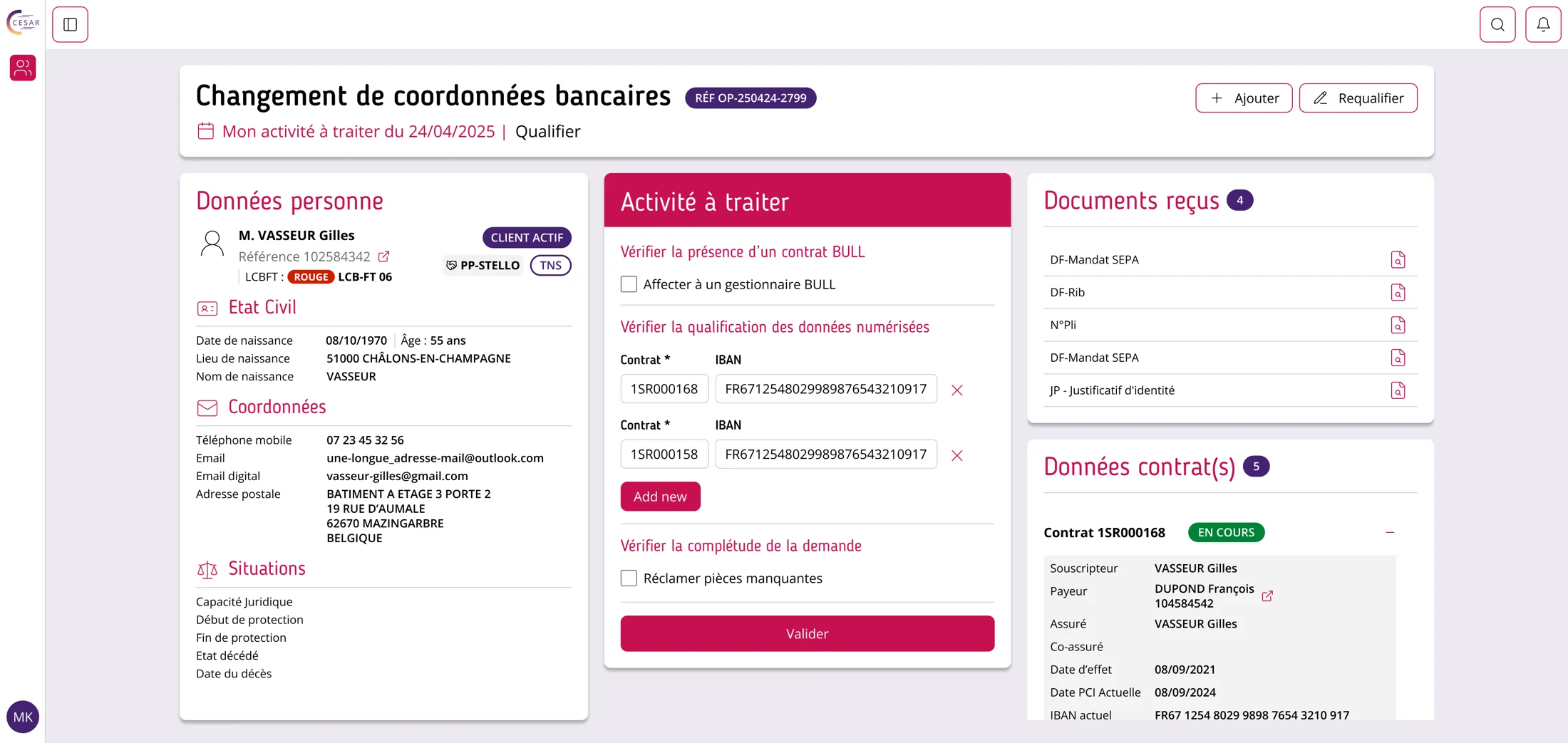Click the email une-longue_adresse-mail@outlook.com
Screen dimensions: 1568x743
coord(435,458)
